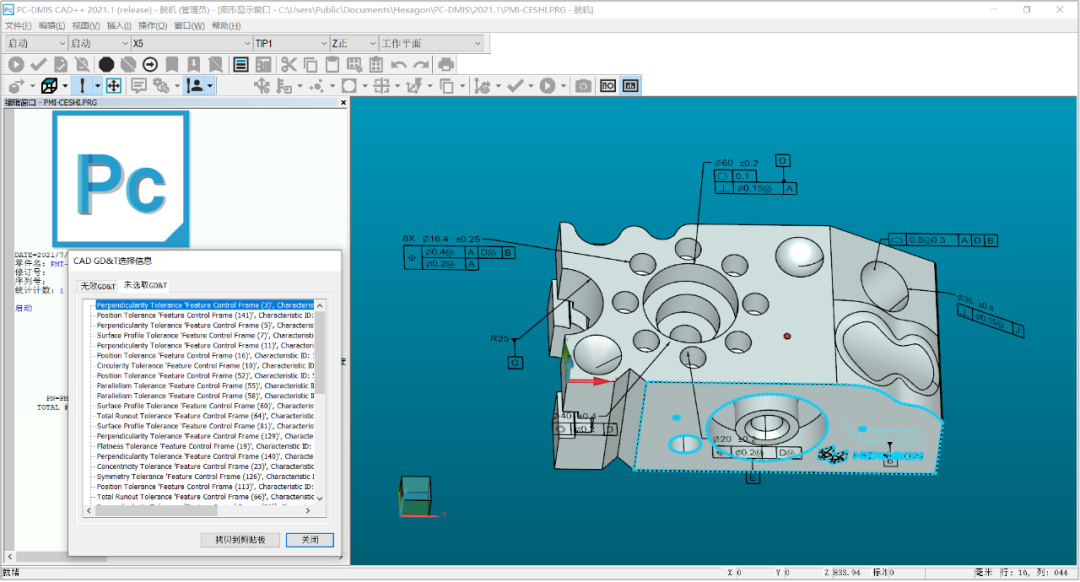Click the bookmark icon in the toolbar

click(x=172, y=65)
